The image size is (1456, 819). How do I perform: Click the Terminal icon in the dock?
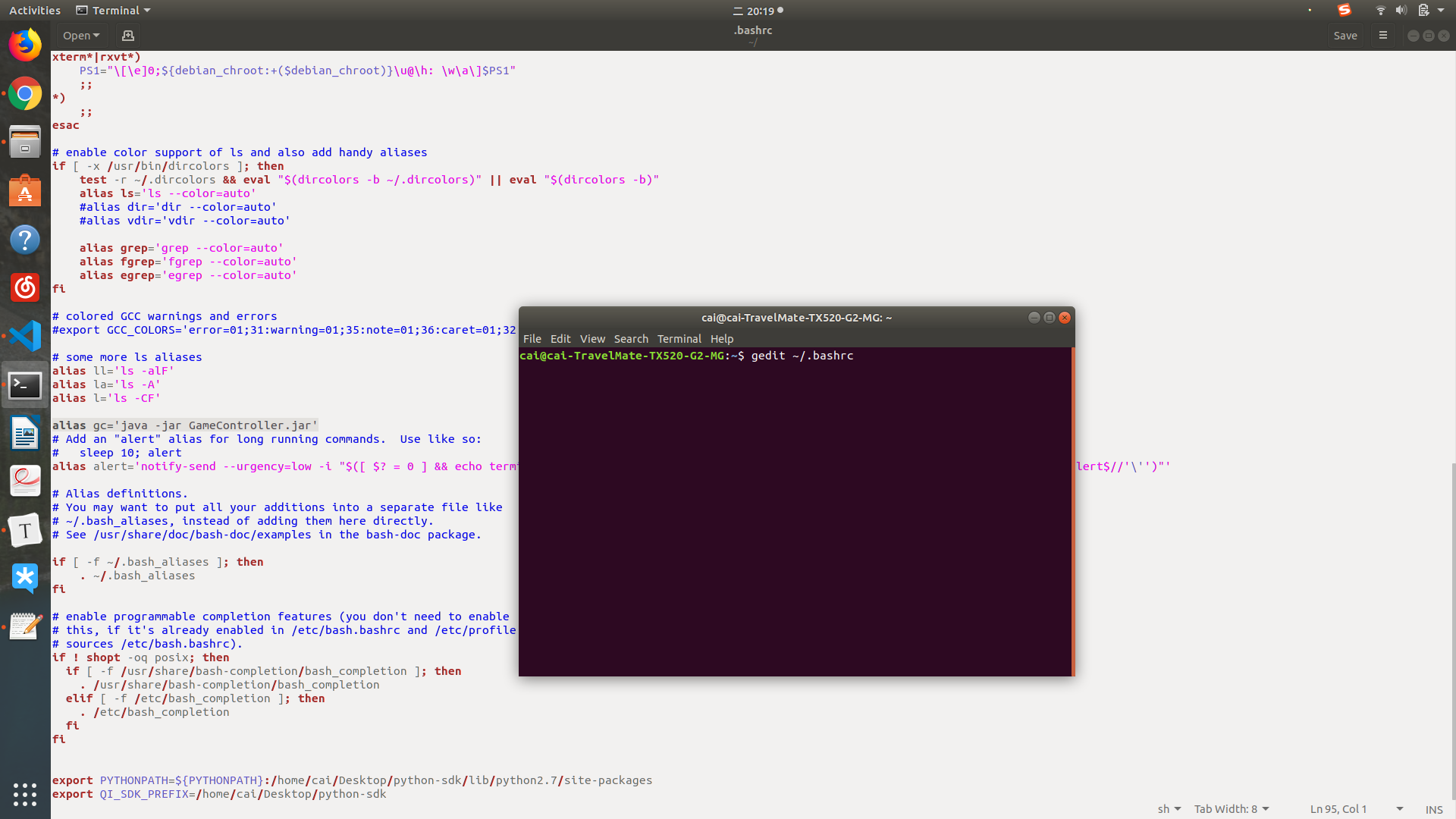pyautogui.click(x=25, y=385)
